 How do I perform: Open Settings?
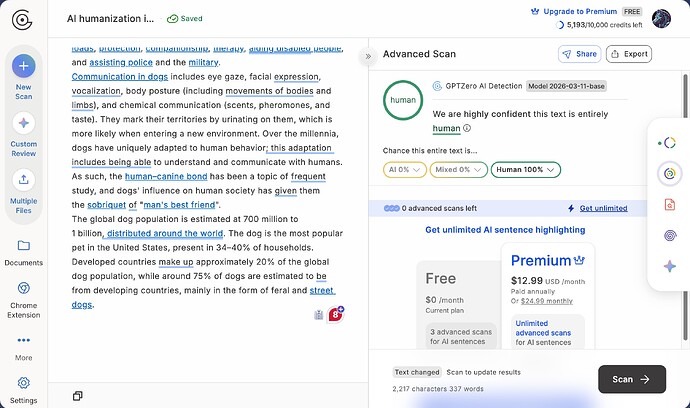pyautogui.click(x=24, y=390)
